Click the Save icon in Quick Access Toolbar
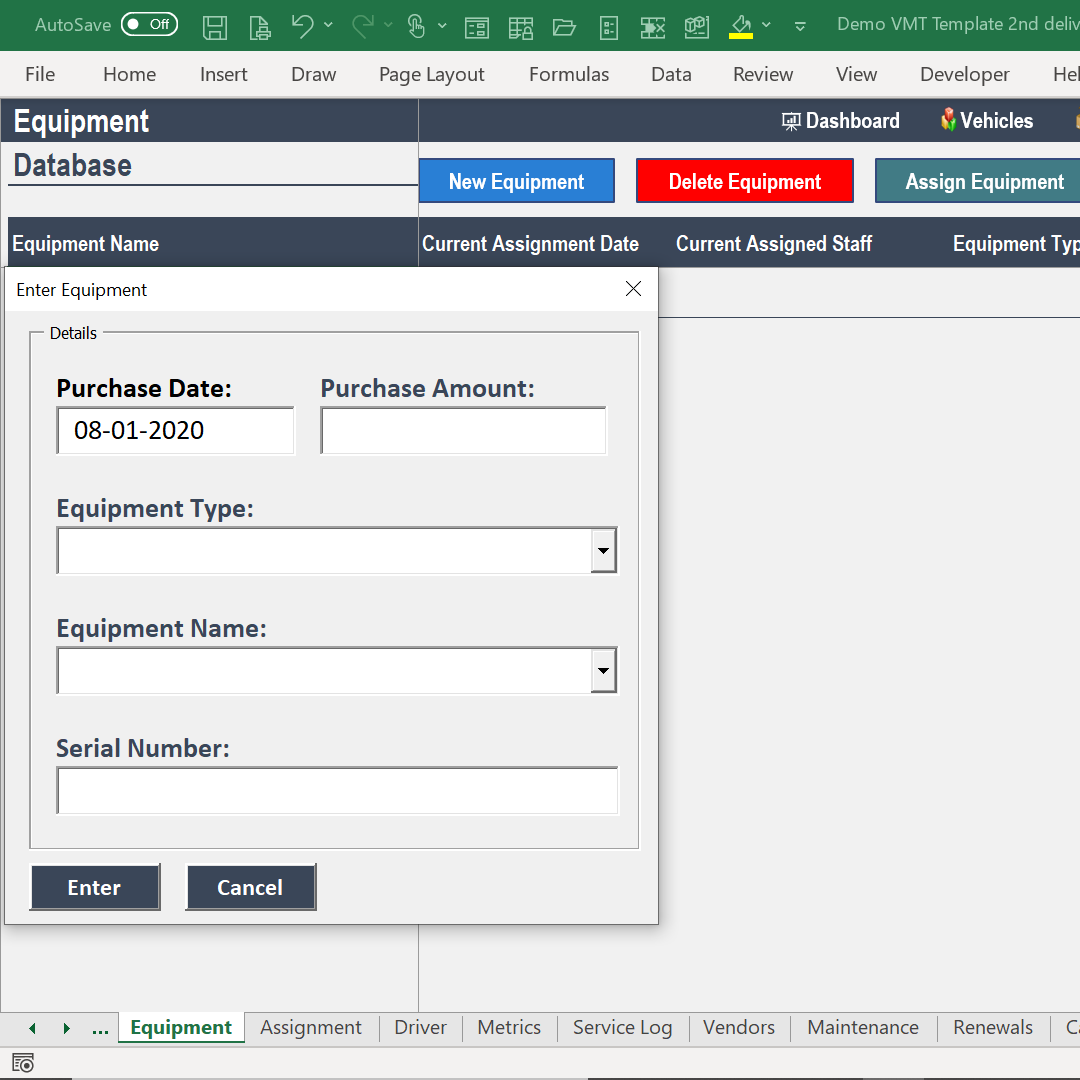 tap(214, 27)
